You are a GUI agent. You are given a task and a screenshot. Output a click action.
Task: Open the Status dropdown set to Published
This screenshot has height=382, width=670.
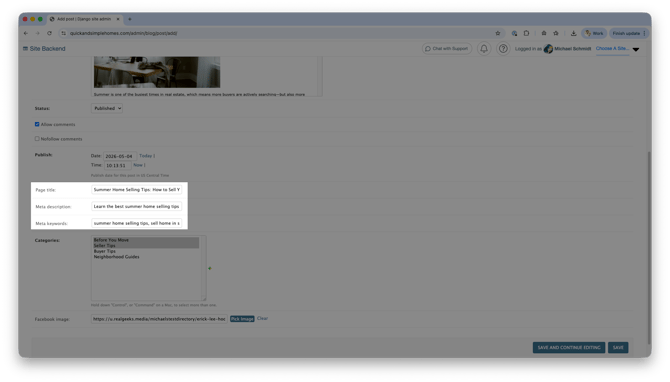pyautogui.click(x=107, y=109)
